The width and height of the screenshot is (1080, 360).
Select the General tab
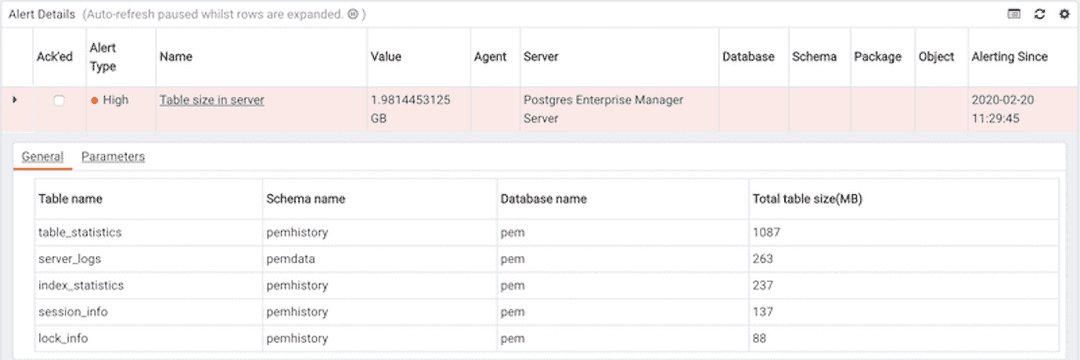click(43, 157)
